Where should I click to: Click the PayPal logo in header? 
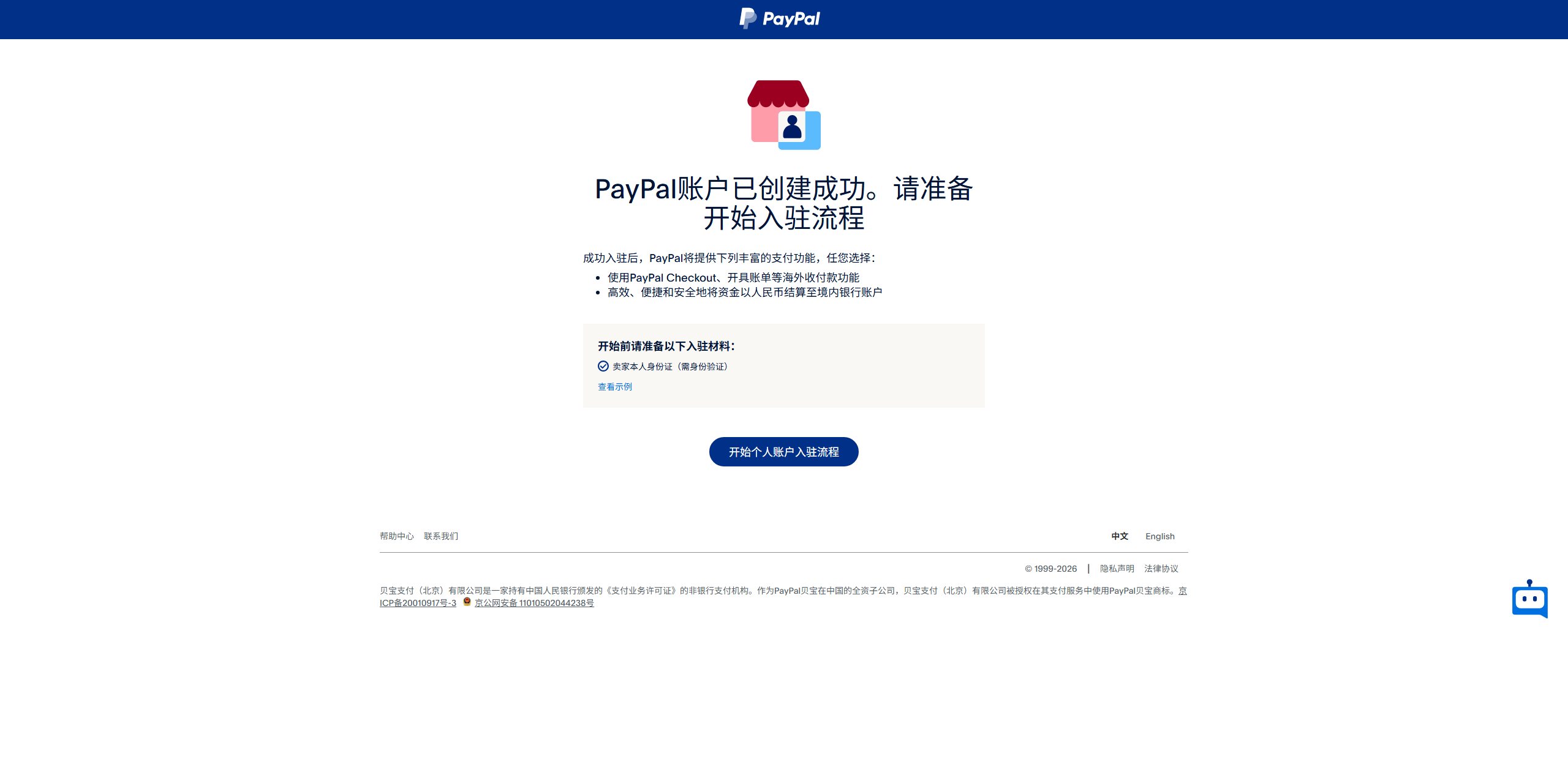[x=779, y=18]
